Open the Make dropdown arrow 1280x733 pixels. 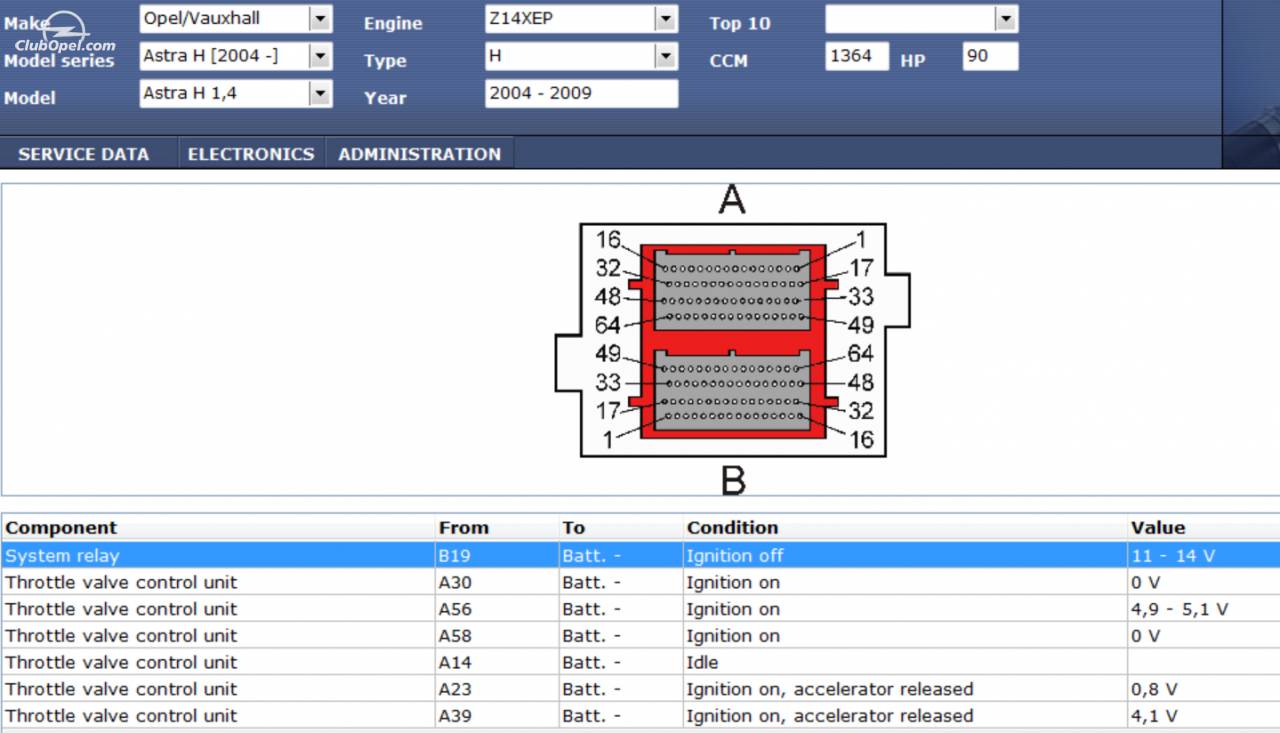320,18
